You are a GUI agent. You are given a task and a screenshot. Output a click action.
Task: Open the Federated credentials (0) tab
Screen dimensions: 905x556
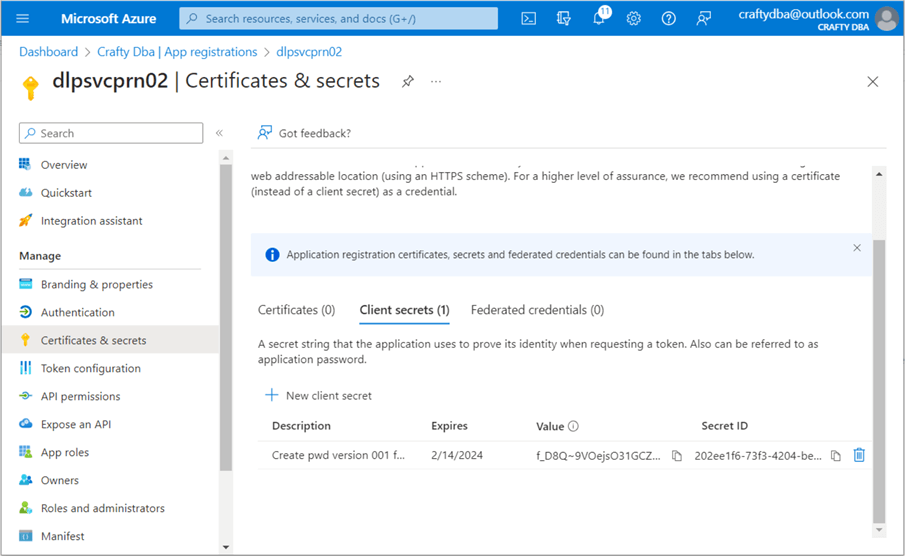click(537, 310)
